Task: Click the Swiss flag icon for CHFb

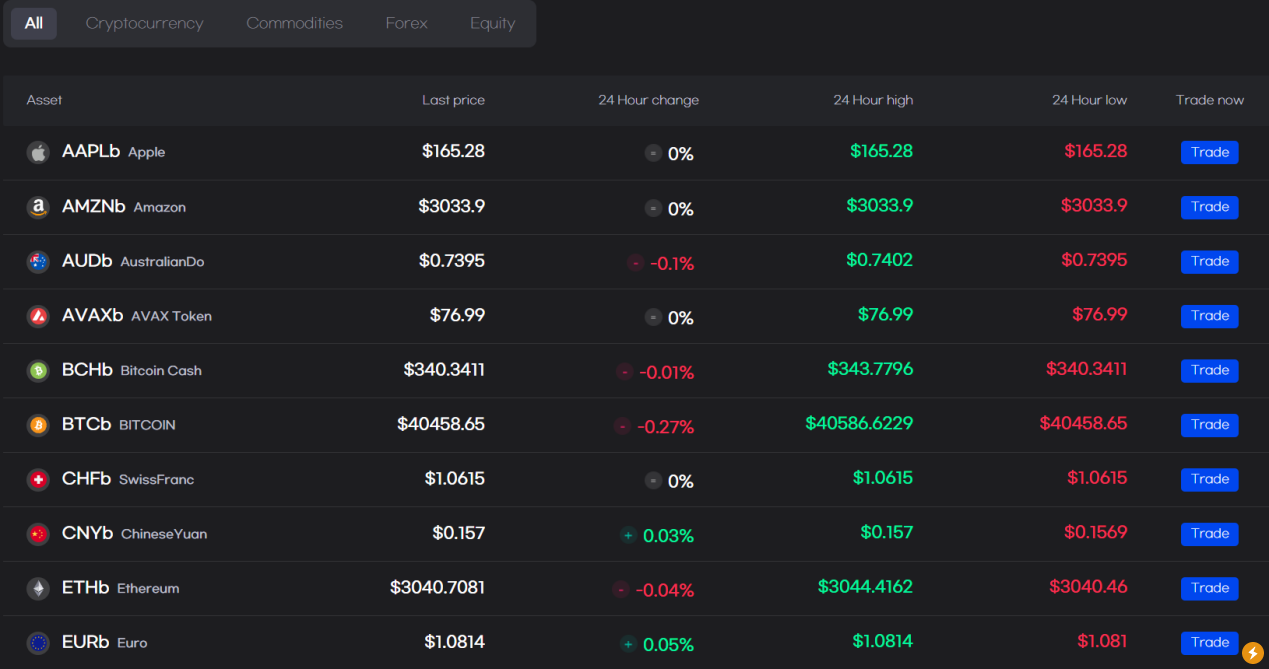Action: 38,480
